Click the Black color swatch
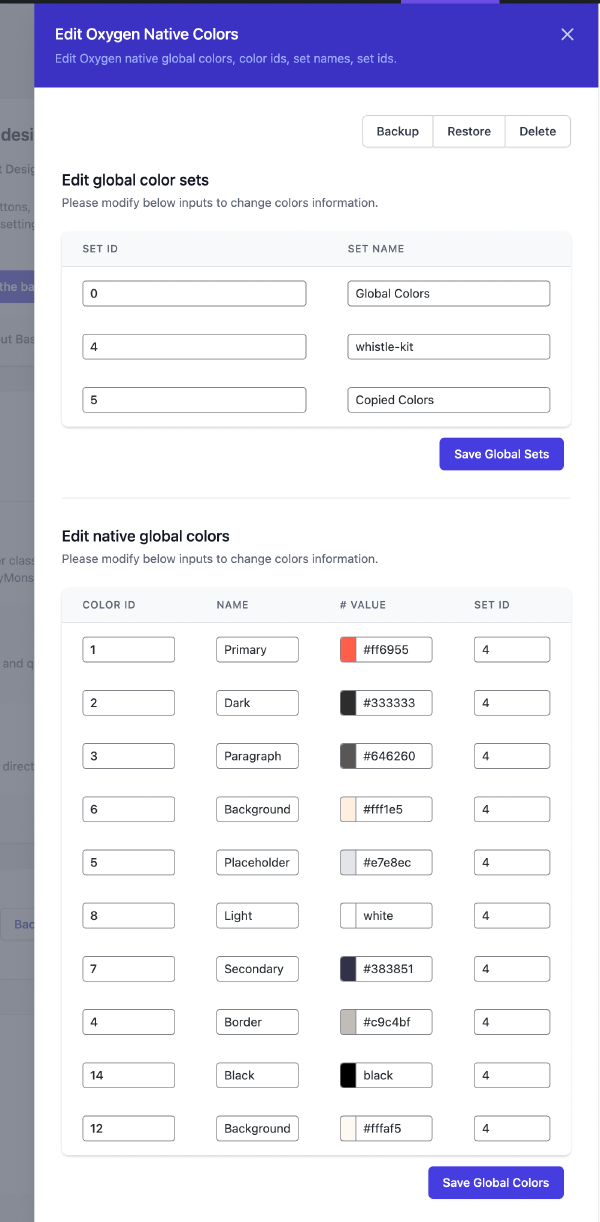 pyautogui.click(x=348, y=1074)
